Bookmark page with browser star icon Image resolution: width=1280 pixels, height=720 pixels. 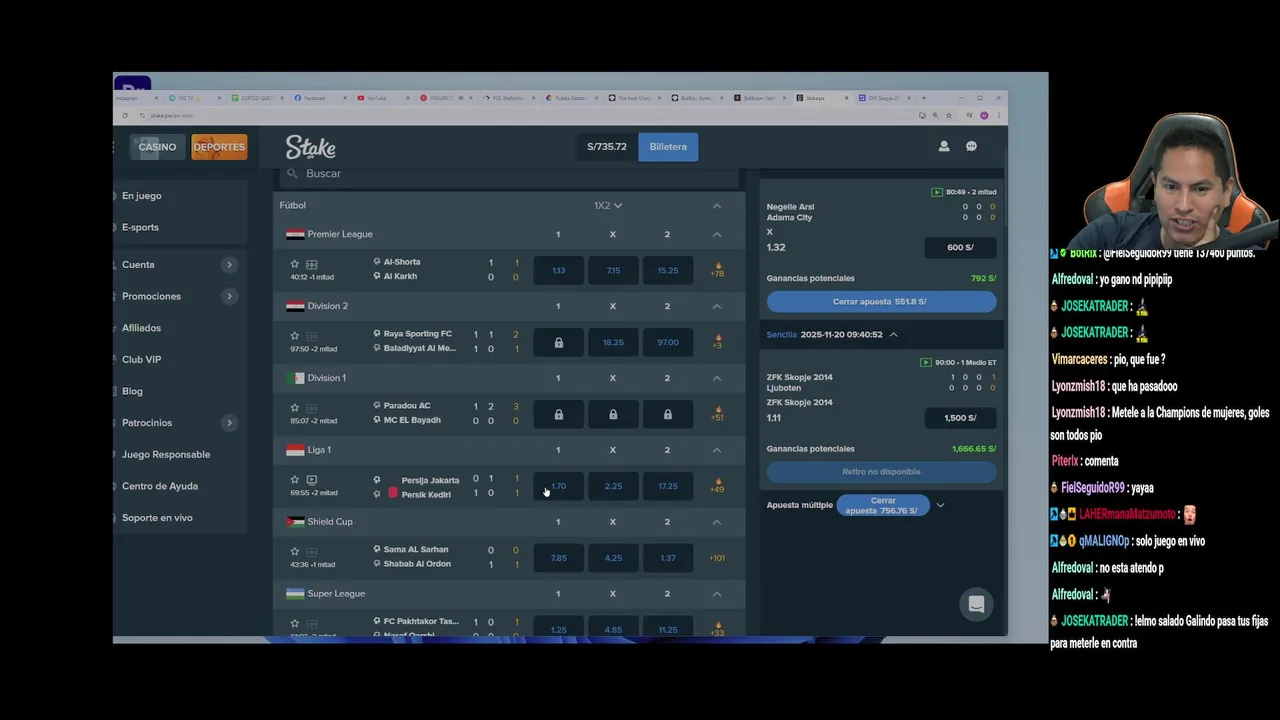949,115
